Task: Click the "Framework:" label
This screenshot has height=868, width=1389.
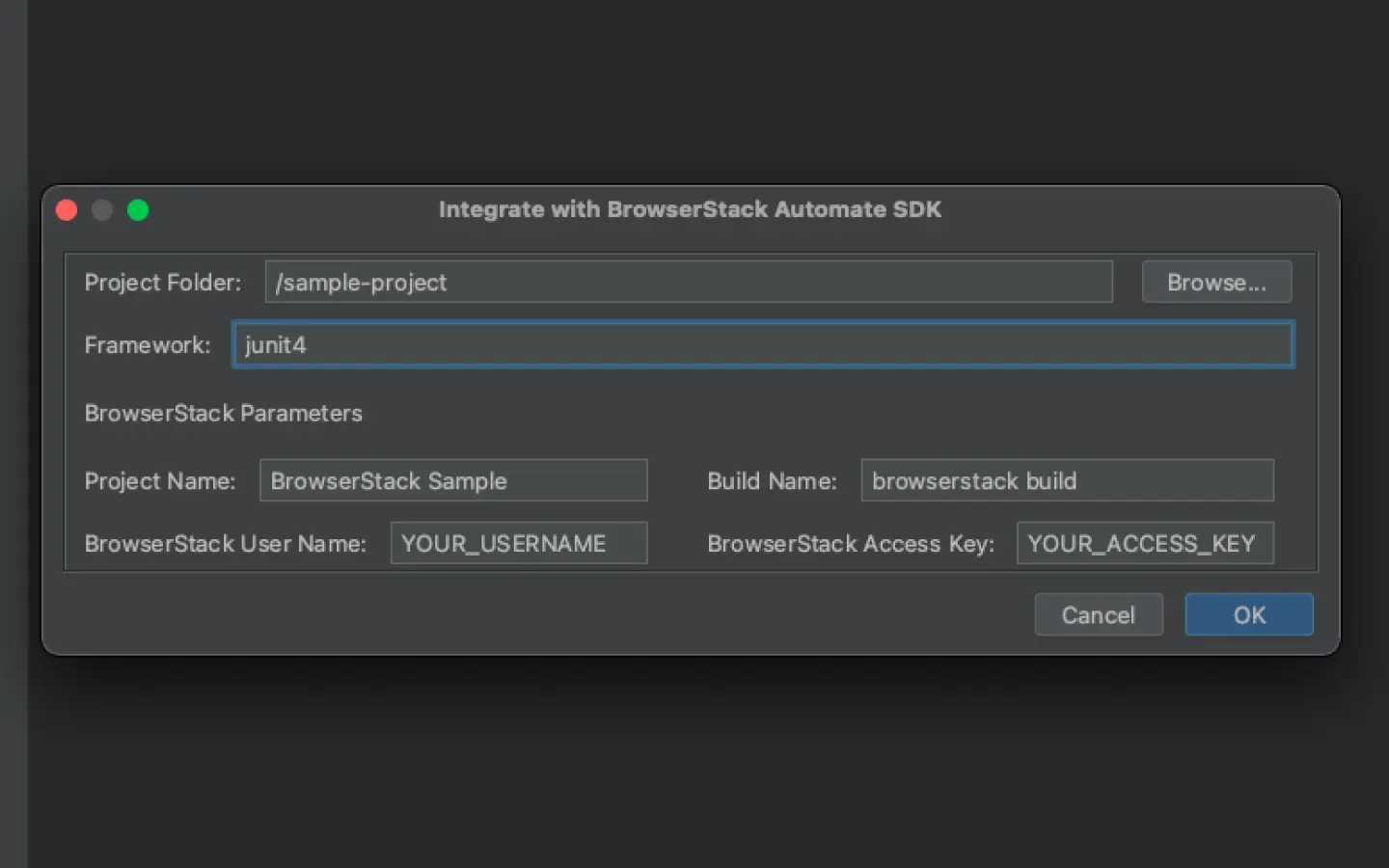Action: (147, 345)
